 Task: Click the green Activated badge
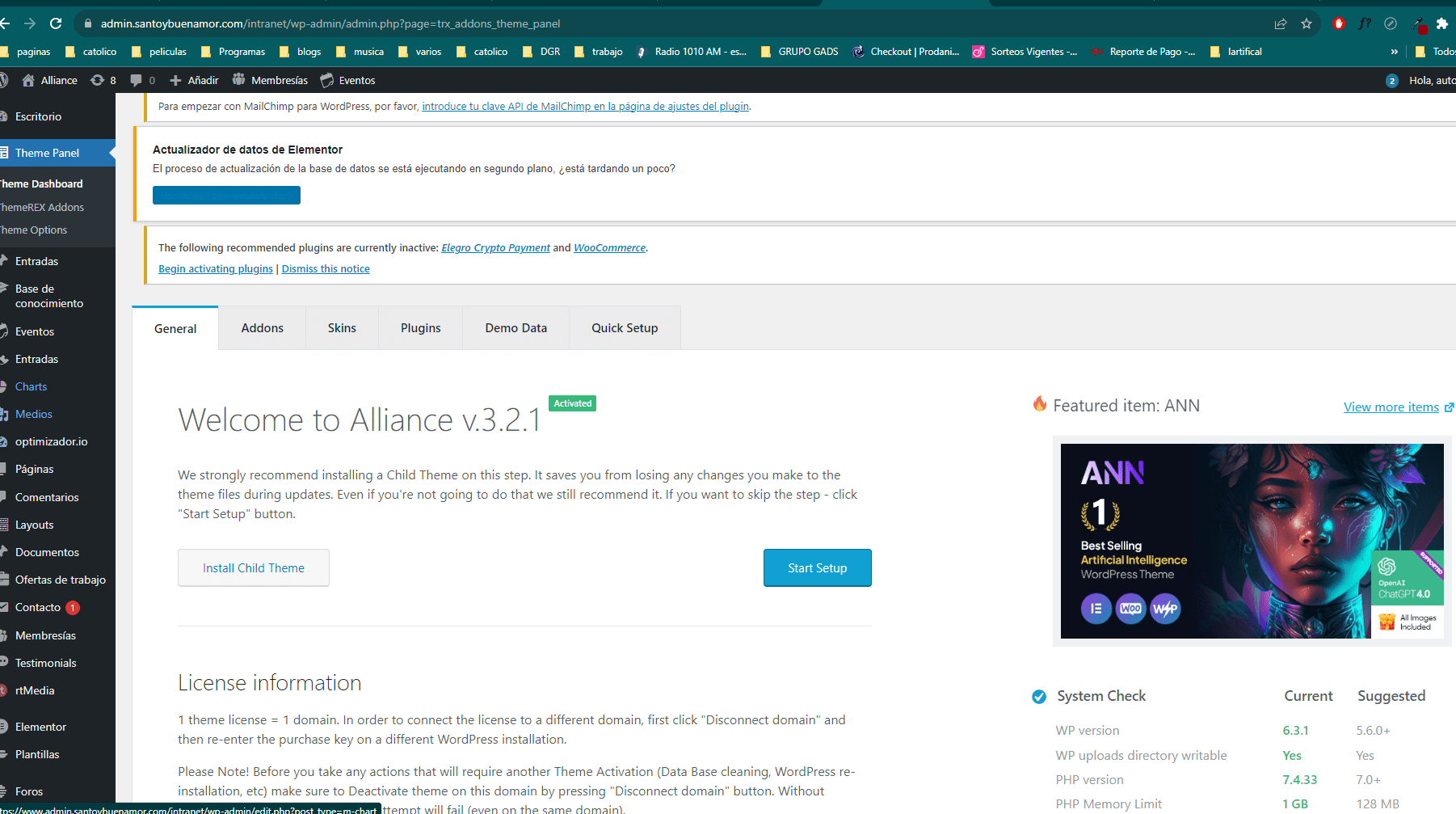[572, 403]
